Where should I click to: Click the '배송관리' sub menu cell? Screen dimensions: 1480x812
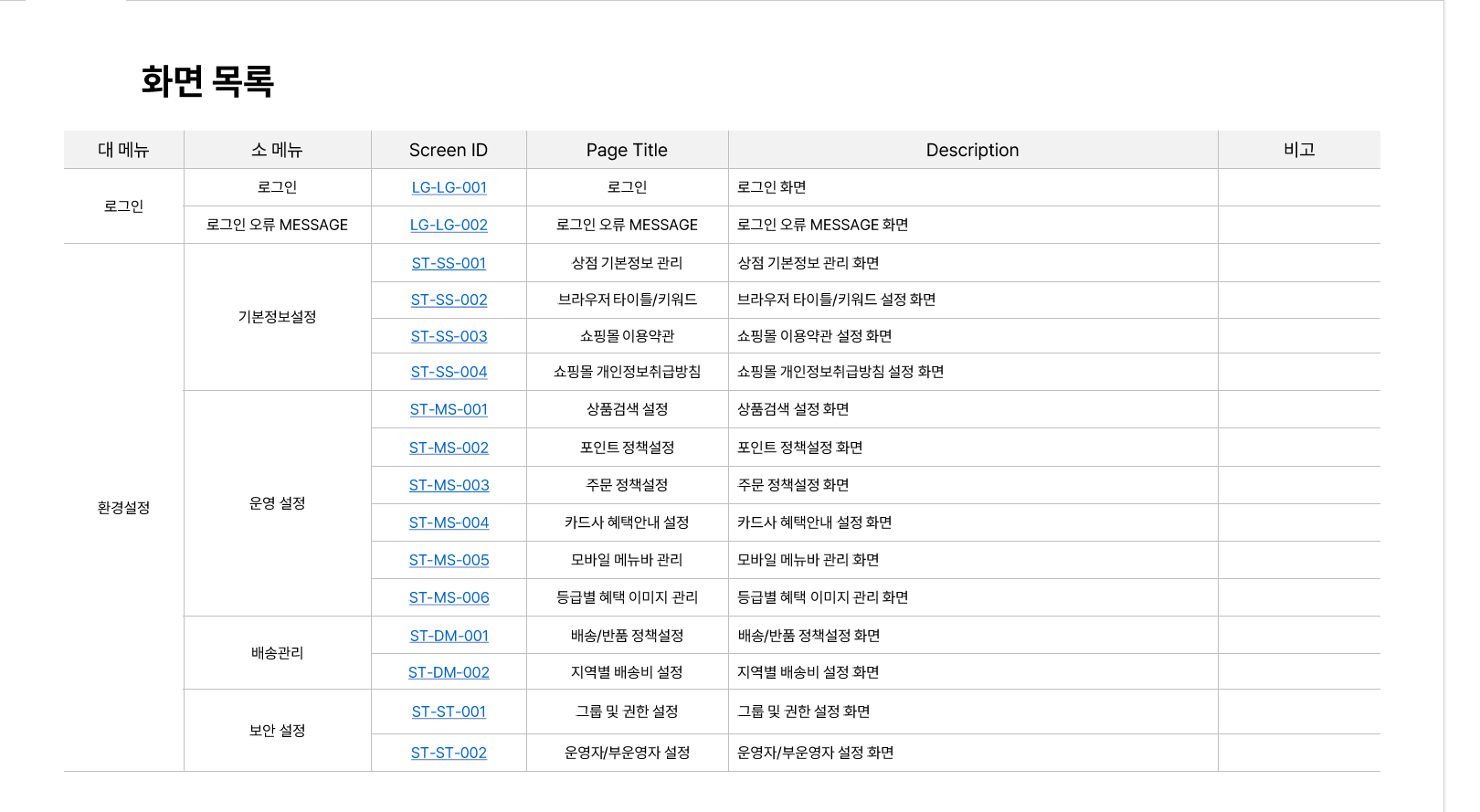(x=277, y=653)
